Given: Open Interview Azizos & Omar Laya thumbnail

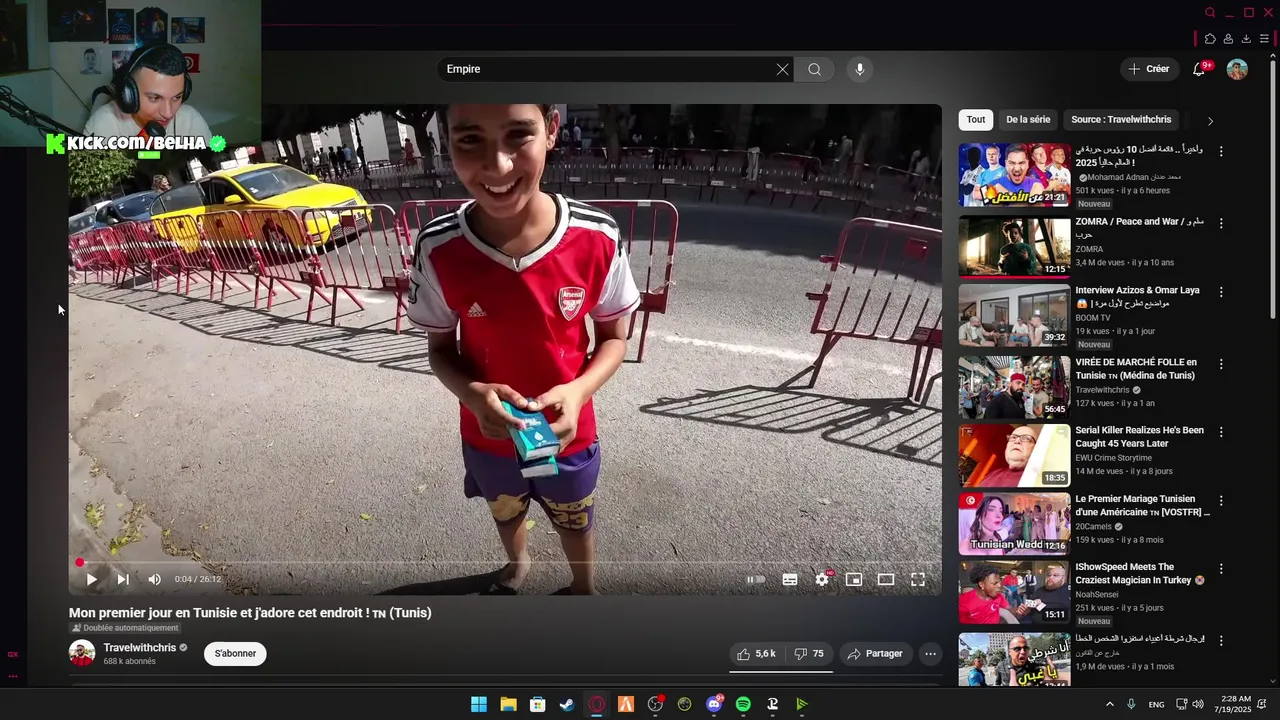Looking at the screenshot, I should point(1014,315).
